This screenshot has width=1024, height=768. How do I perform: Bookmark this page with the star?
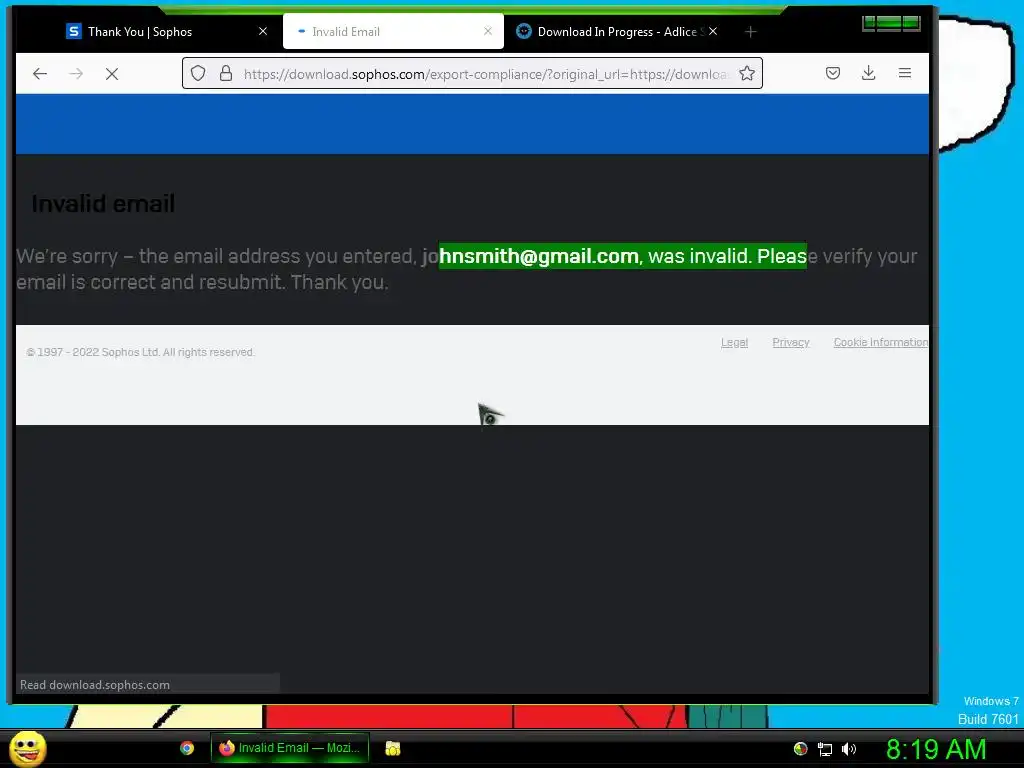click(747, 73)
